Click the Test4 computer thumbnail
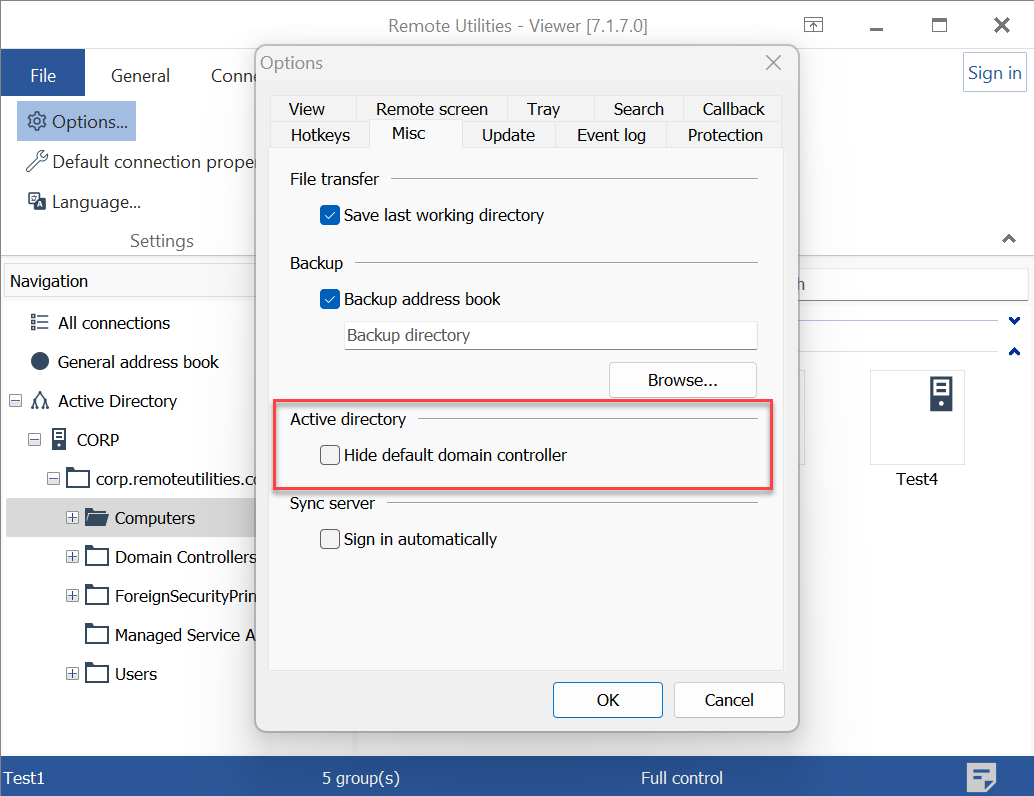Image resolution: width=1034 pixels, height=796 pixels. (917, 417)
